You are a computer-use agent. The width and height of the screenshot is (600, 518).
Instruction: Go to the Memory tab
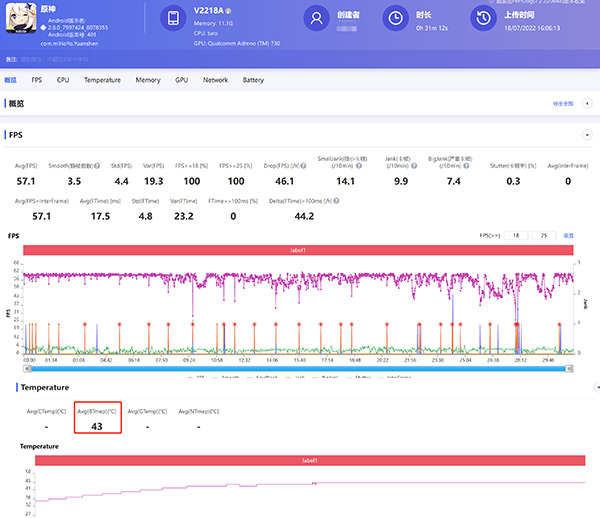pyautogui.click(x=148, y=80)
